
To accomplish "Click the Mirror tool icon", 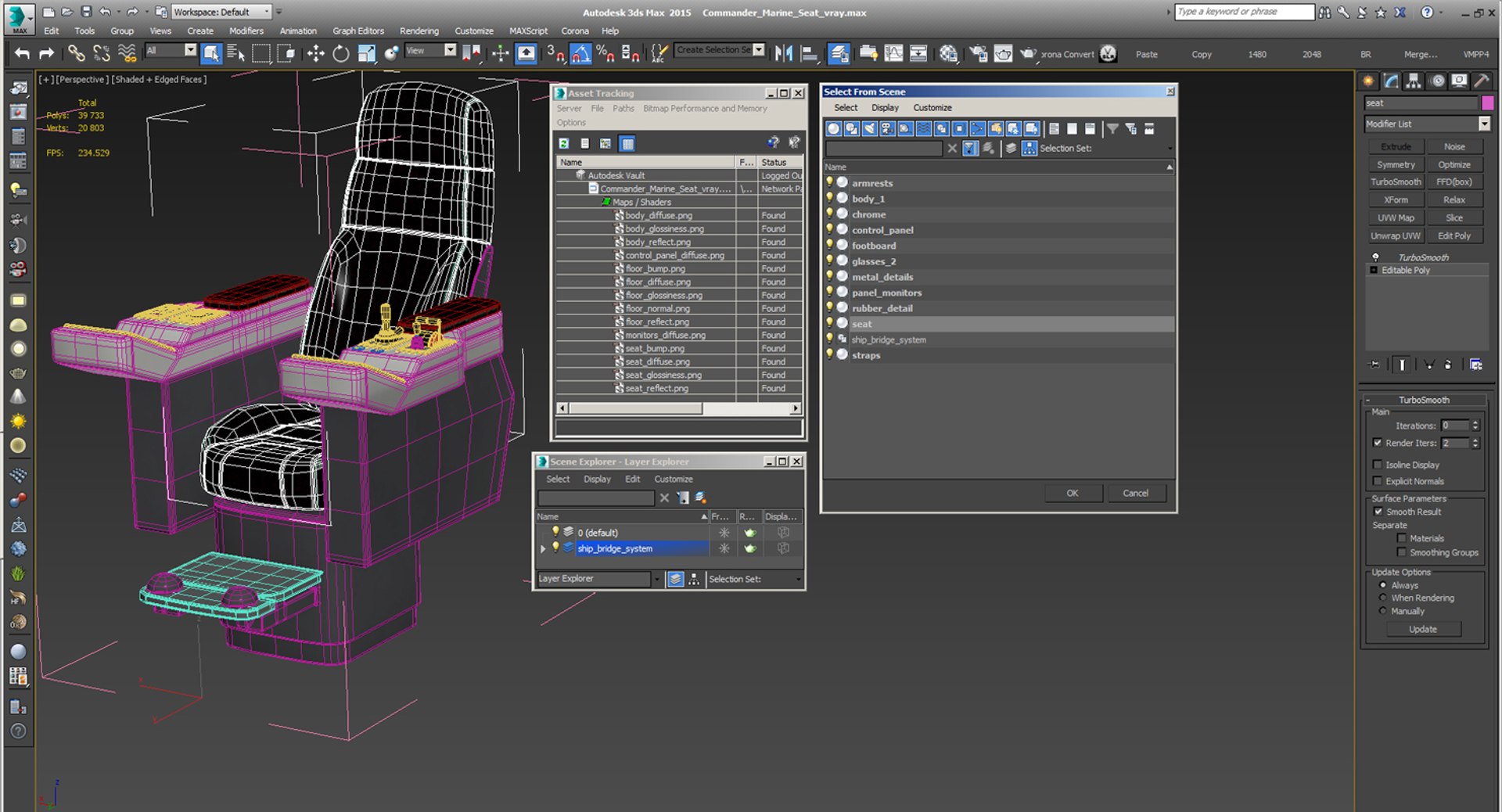I will [783, 53].
